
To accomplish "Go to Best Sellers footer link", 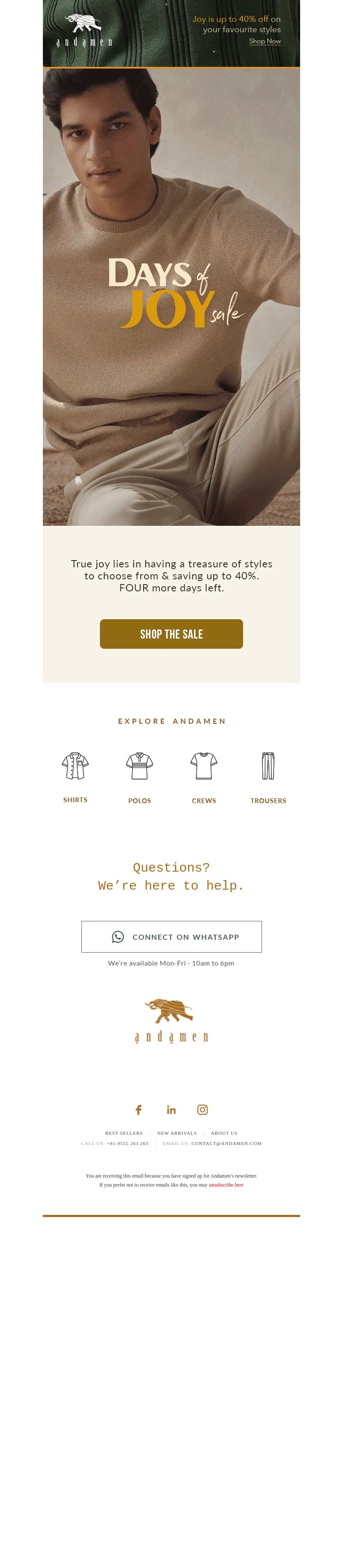I will click(x=123, y=1133).
